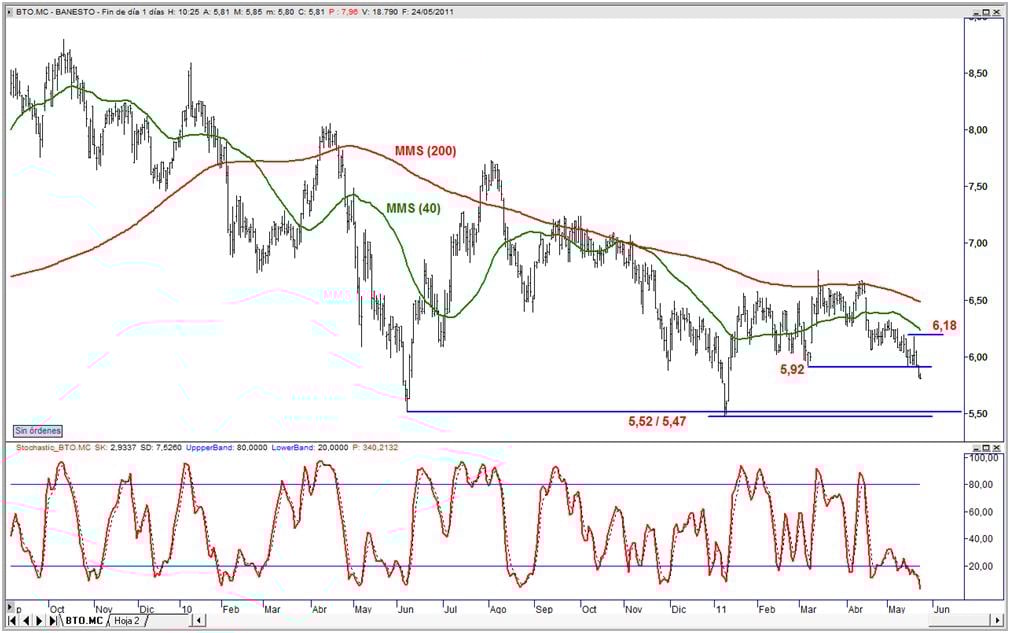Go to the first sheet navigation arrow

(12, 620)
